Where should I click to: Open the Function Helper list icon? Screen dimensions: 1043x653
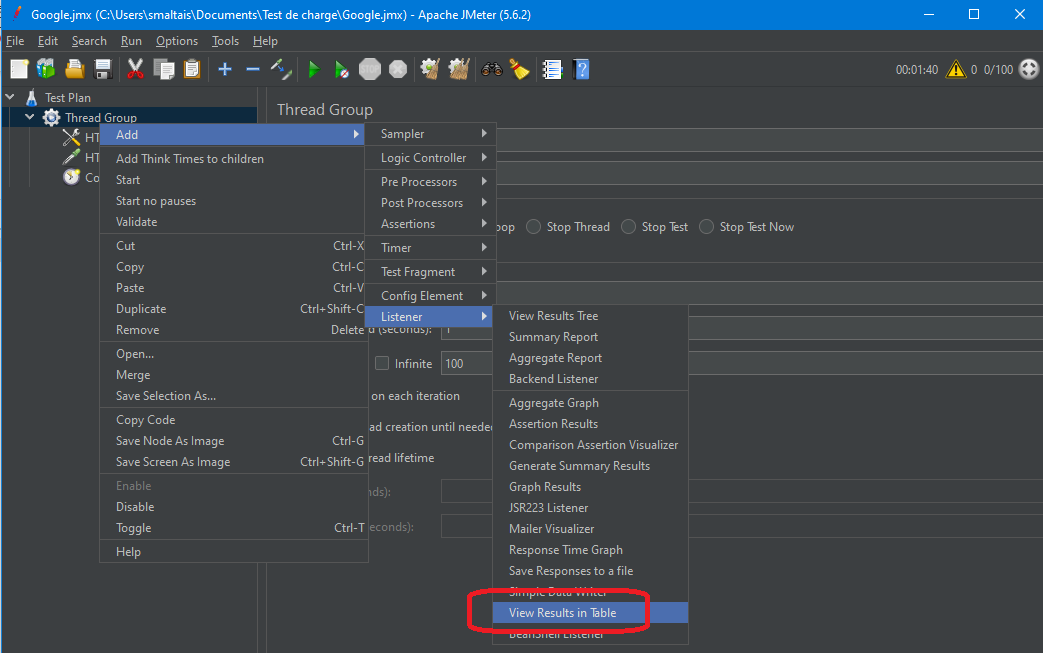tap(552, 69)
